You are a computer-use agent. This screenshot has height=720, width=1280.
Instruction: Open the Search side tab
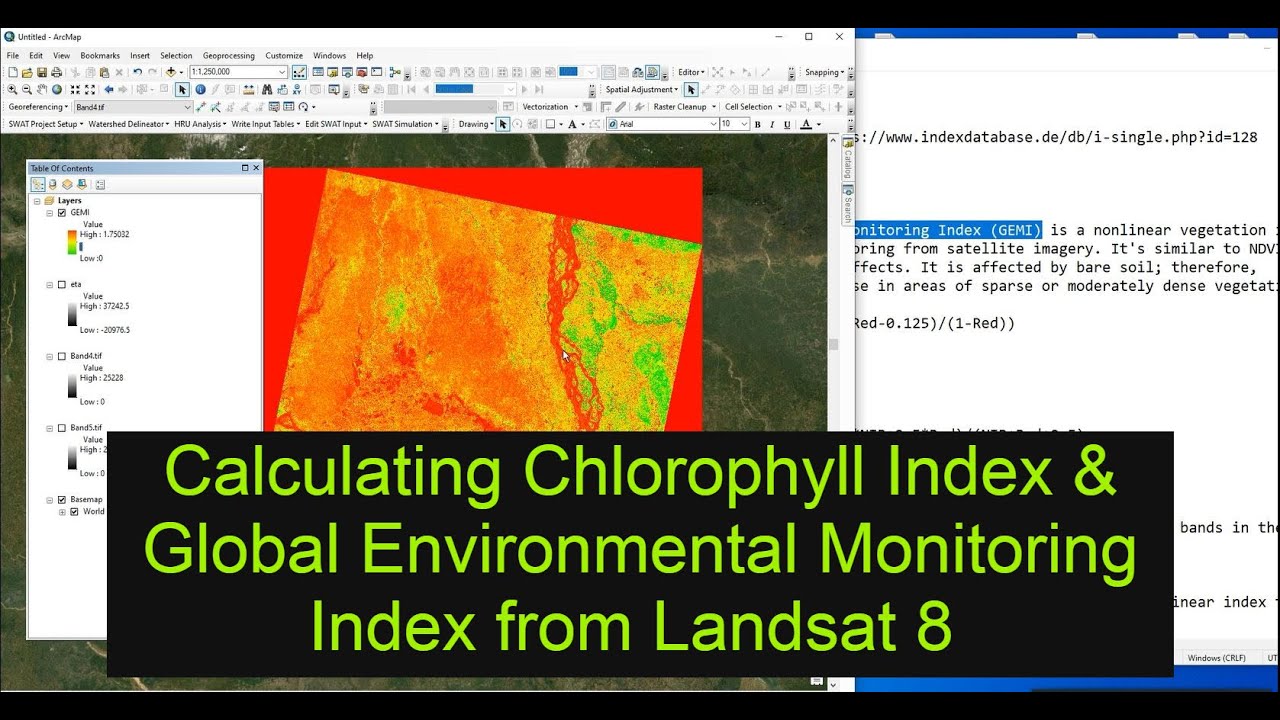click(x=848, y=205)
